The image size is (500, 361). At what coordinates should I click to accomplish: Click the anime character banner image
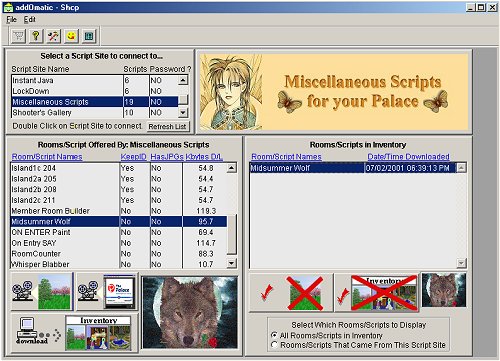pos(231,92)
